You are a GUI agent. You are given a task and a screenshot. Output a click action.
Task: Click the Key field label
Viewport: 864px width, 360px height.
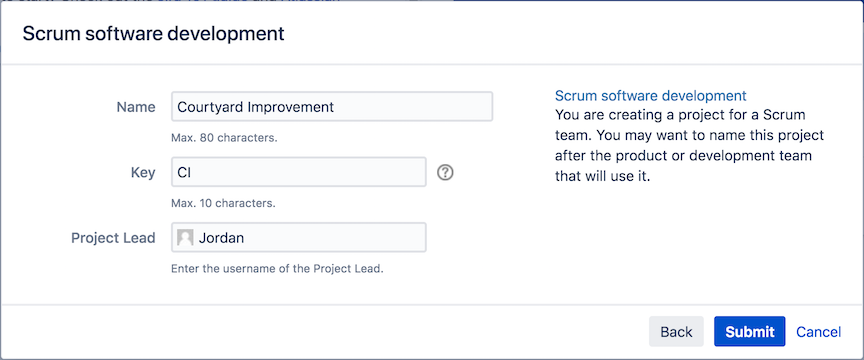pyautogui.click(x=143, y=173)
